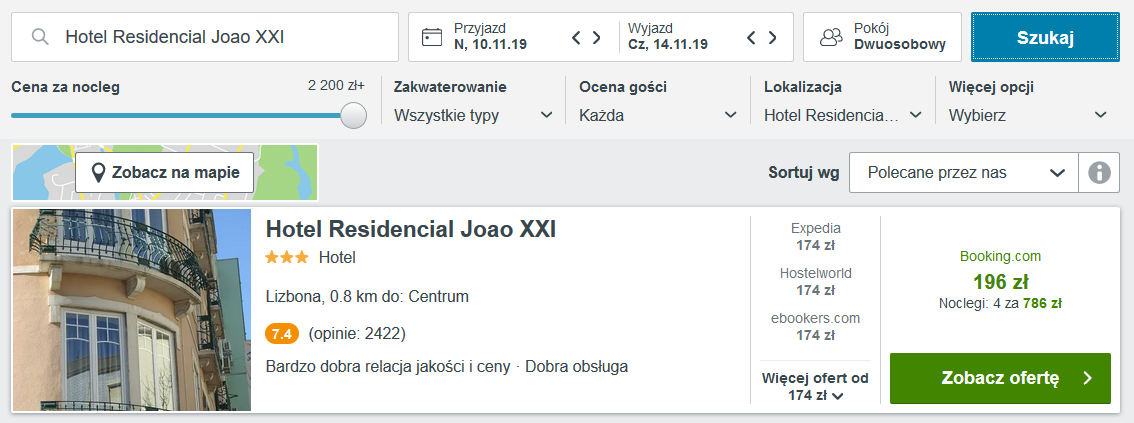This screenshot has height=423, width=1134.
Task: Open Sortuj wg Polecane przez nas dropdown
Action: click(964, 173)
